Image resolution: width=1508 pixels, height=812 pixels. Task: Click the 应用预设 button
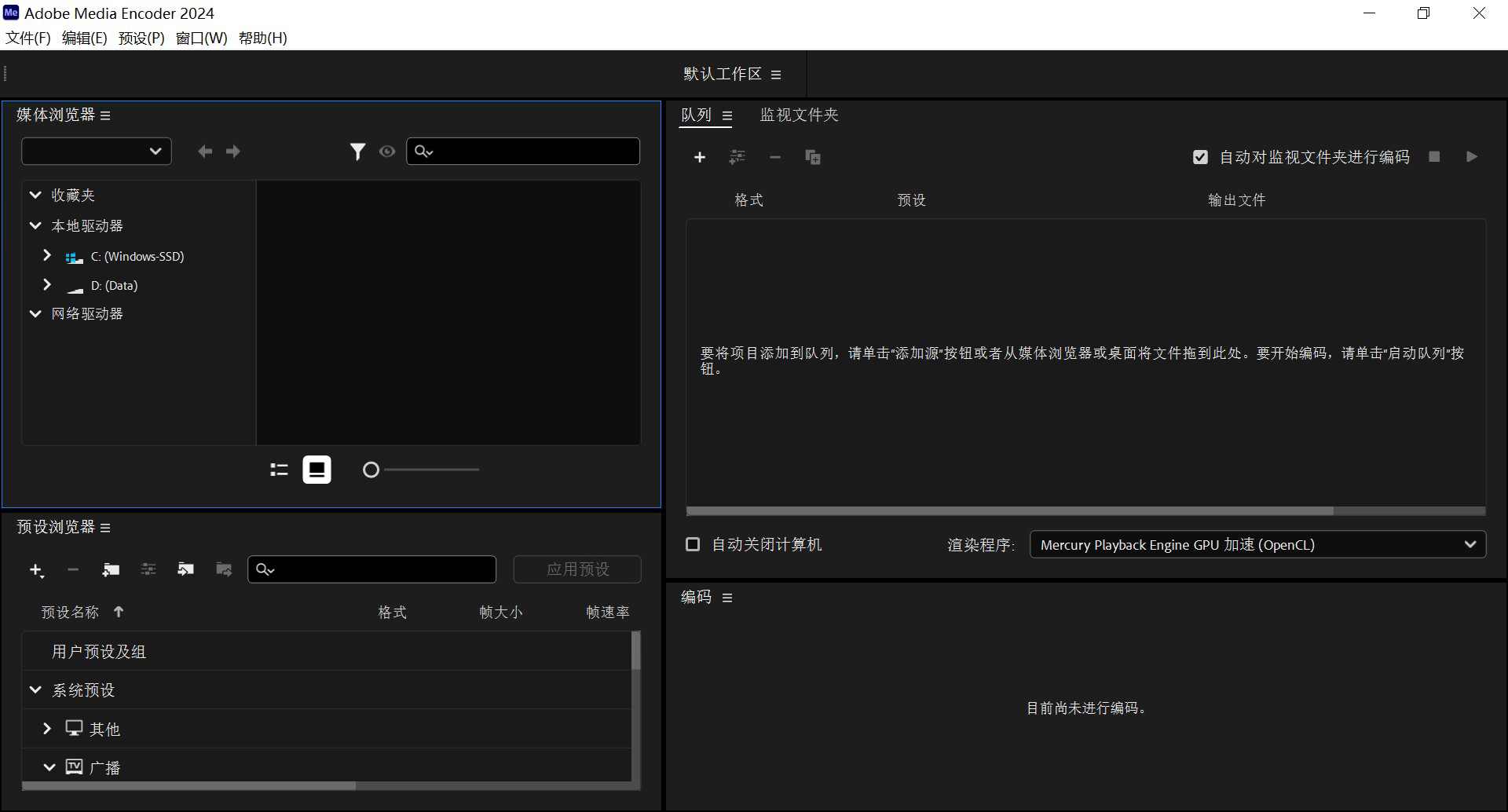pos(577,569)
